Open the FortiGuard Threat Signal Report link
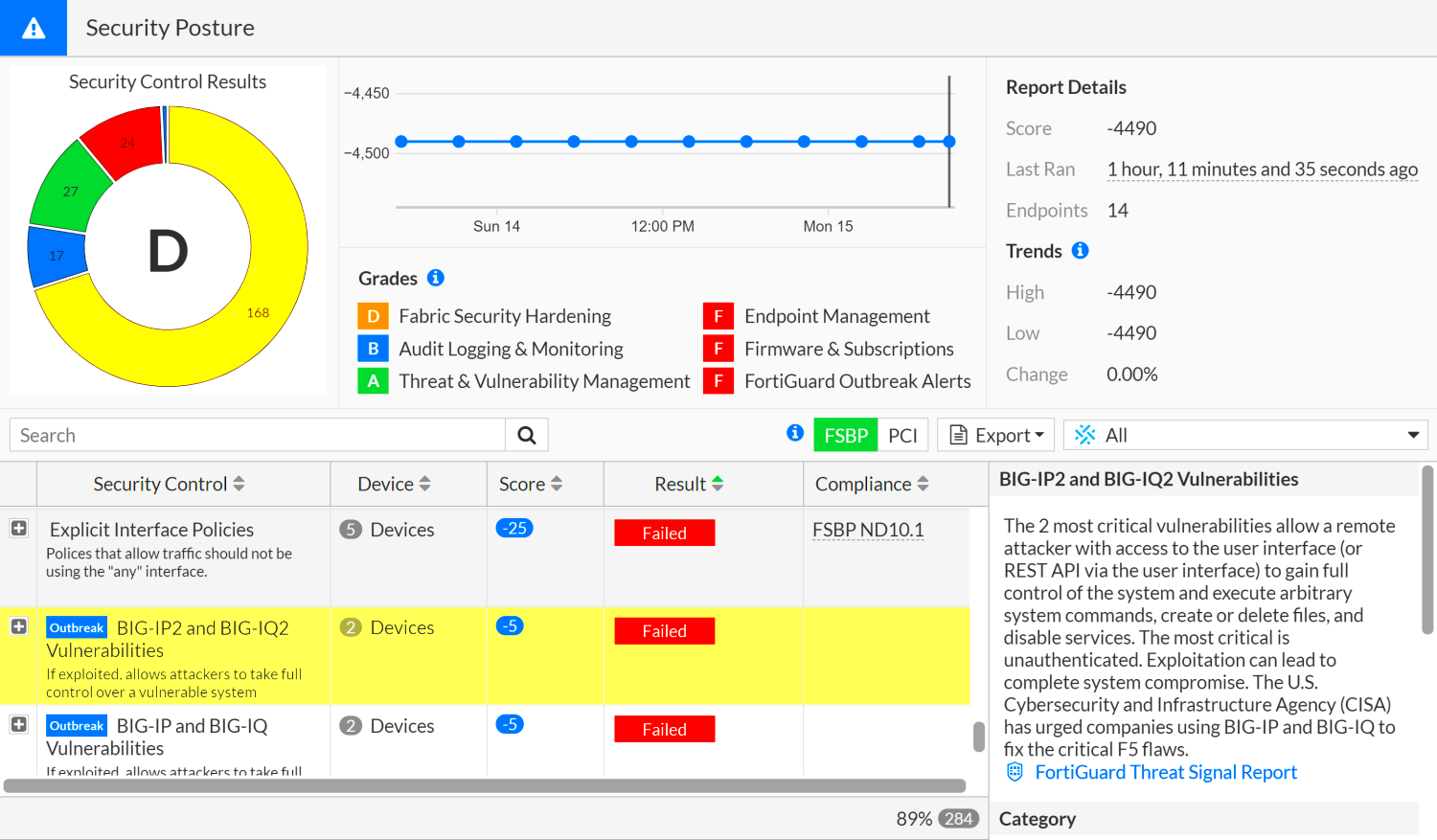 (x=1165, y=771)
